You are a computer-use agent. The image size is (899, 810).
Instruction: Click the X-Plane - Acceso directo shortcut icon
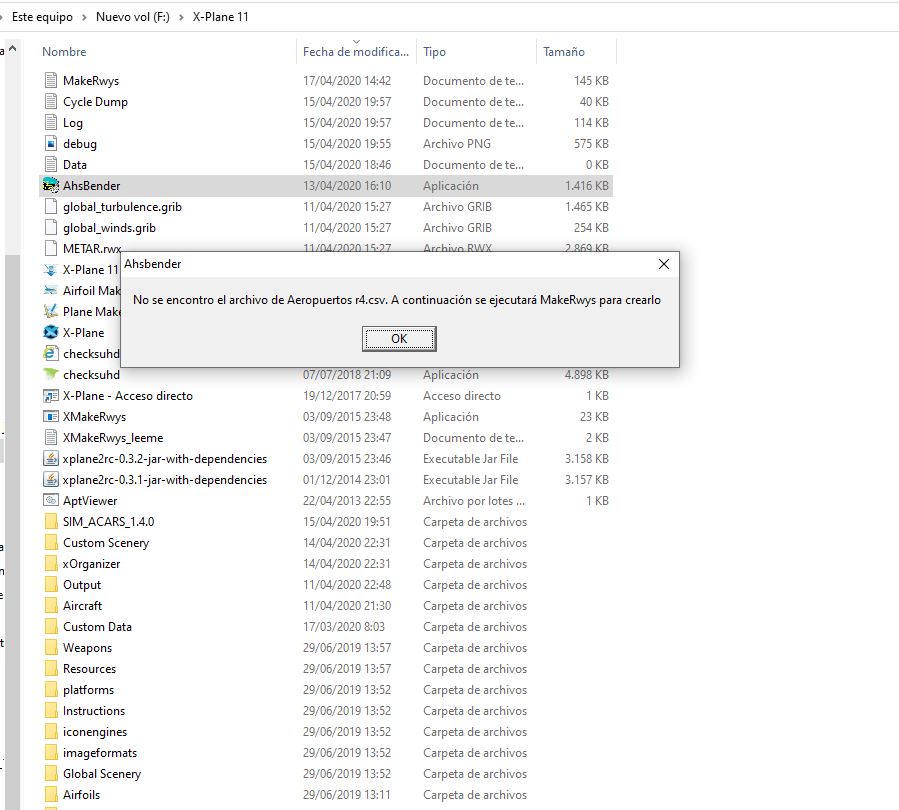pos(51,396)
